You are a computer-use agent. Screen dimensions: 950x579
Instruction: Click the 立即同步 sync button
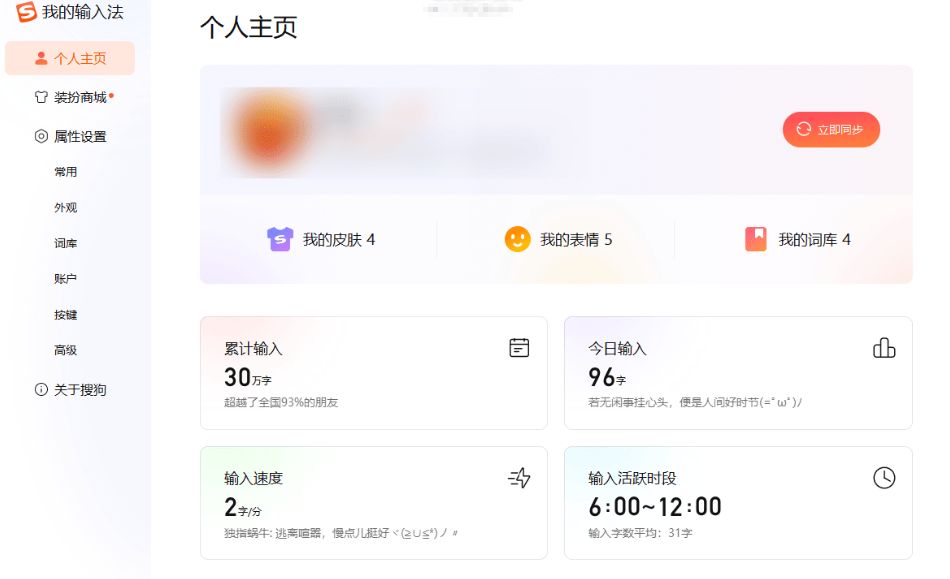pos(830,129)
